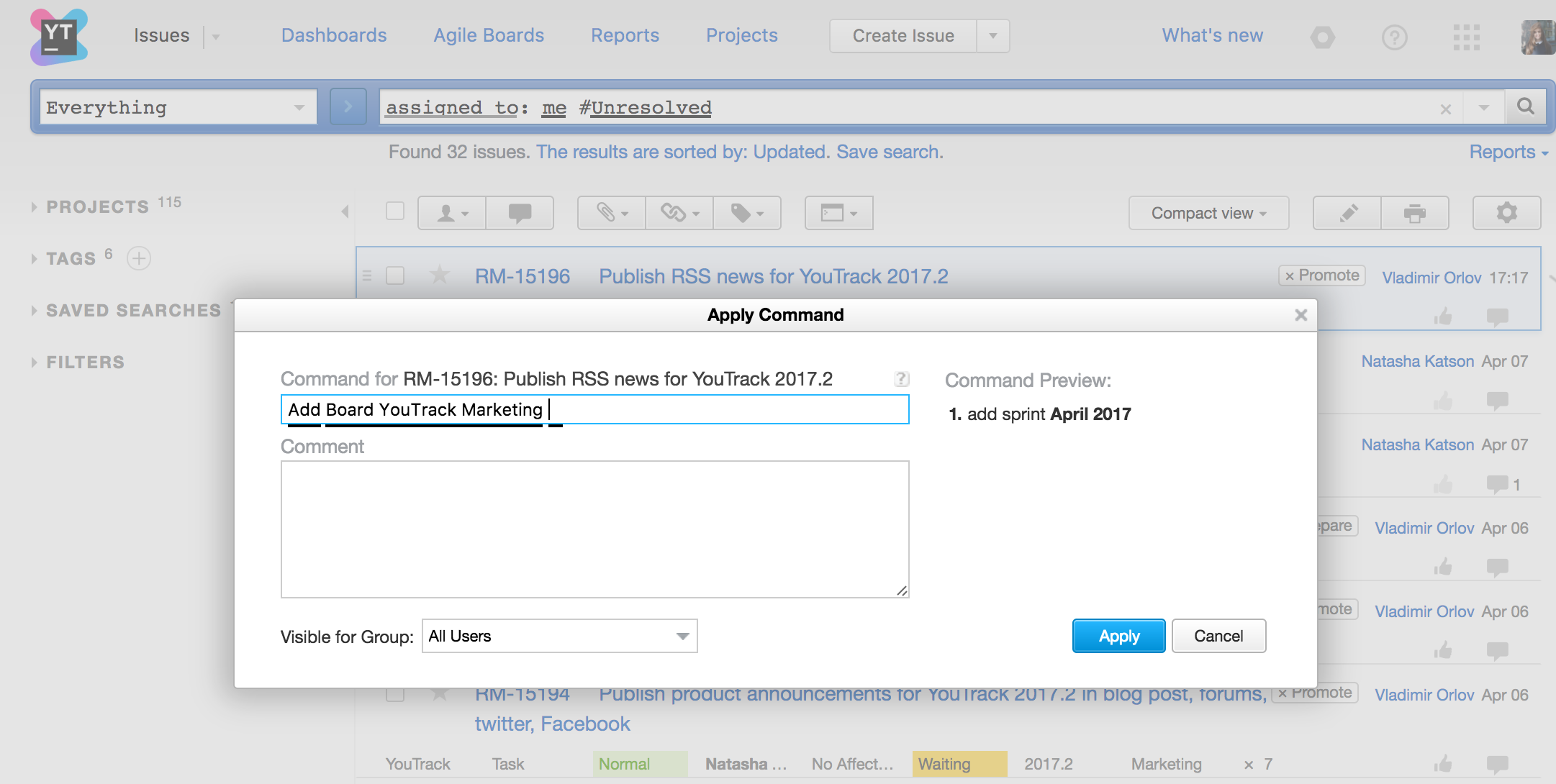Open the gear settings toolbar icon
Viewport: 1556px width, 784px height.
point(1506,213)
